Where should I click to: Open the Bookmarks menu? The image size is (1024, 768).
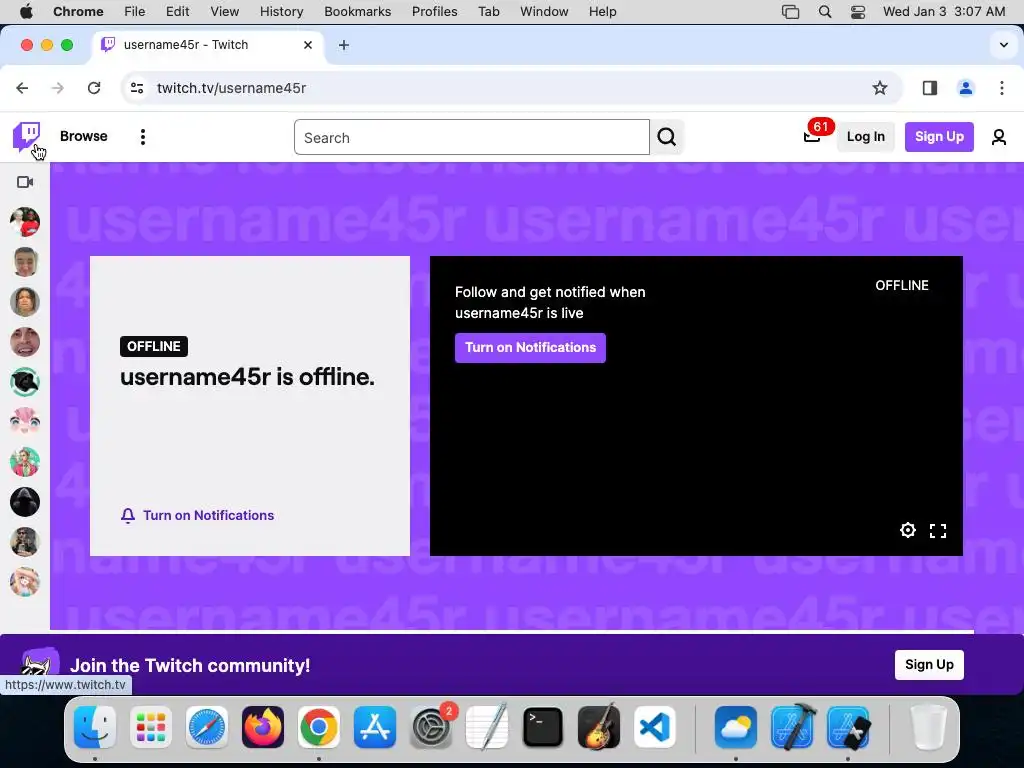357,11
